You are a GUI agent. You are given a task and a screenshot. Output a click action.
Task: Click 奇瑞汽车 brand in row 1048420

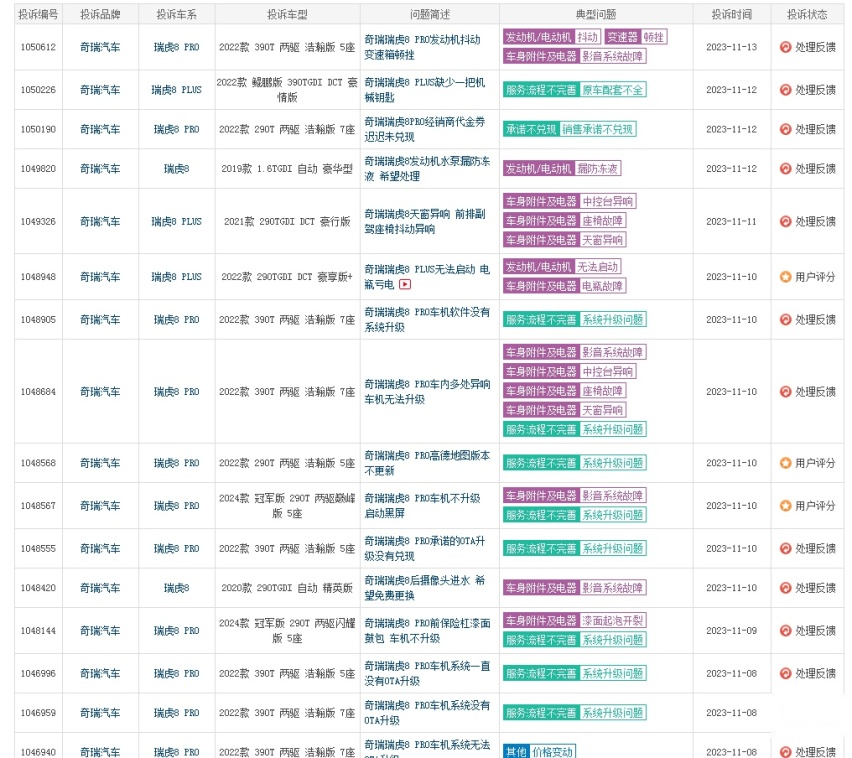(x=100, y=588)
